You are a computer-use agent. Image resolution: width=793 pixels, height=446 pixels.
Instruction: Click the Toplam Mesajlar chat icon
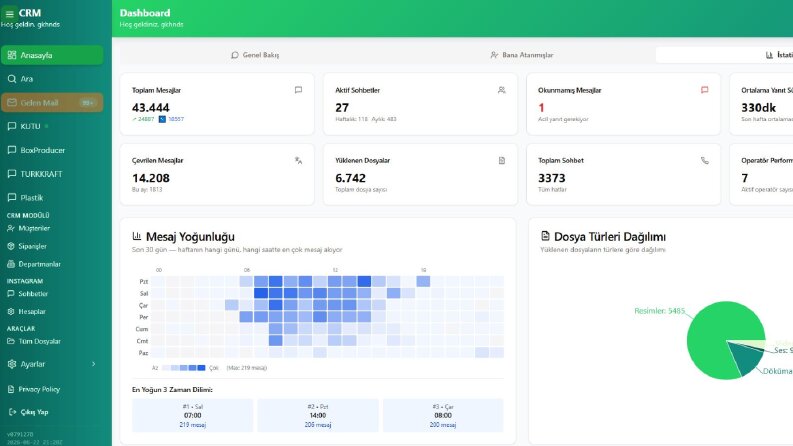[298, 90]
